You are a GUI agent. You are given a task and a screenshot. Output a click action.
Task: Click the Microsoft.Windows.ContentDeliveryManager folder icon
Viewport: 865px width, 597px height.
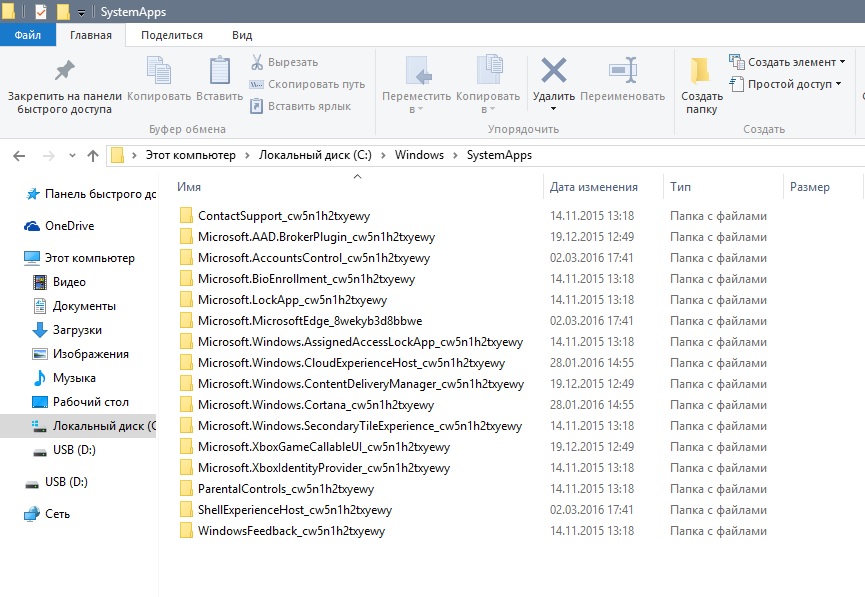click(x=186, y=383)
